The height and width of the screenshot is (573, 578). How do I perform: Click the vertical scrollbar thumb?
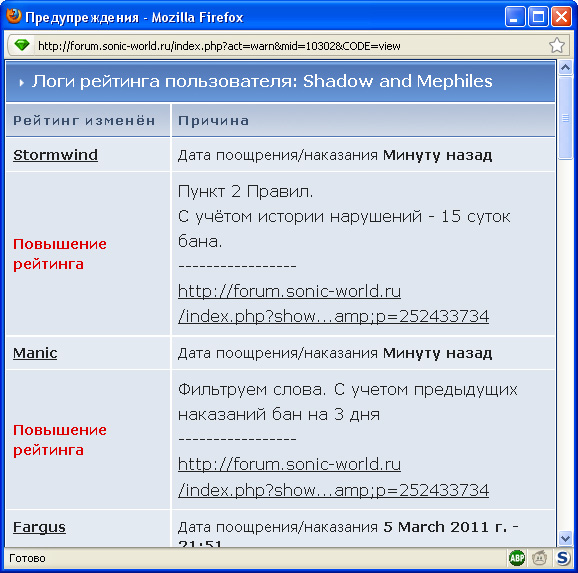tap(565, 117)
